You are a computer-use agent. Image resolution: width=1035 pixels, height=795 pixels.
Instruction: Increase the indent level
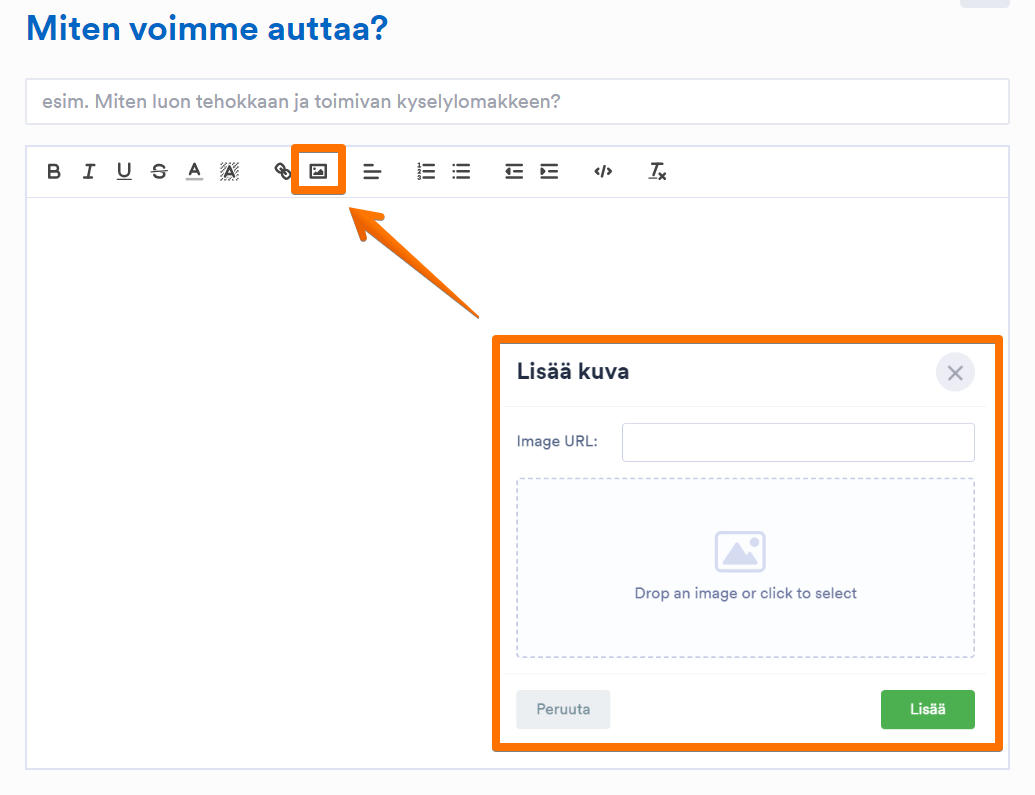pyautogui.click(x=549, y=172)
